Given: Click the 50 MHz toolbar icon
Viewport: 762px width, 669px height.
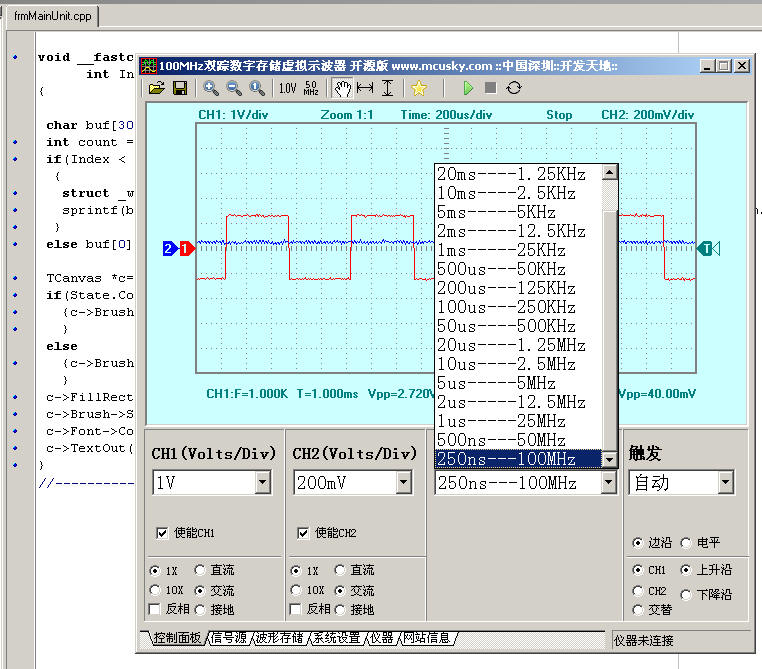Looking at the screenshot, I should pos(311,88).
